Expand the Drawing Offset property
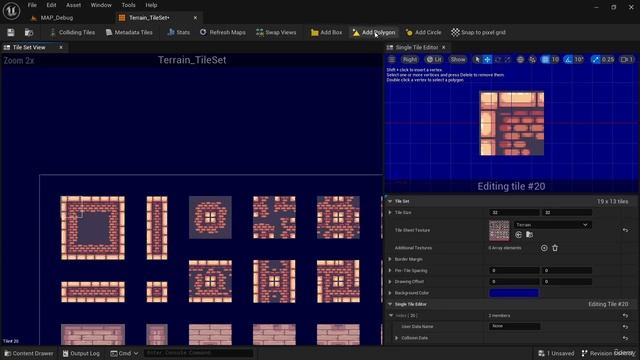Screen dimensions: 640x360 click(390, 282)
